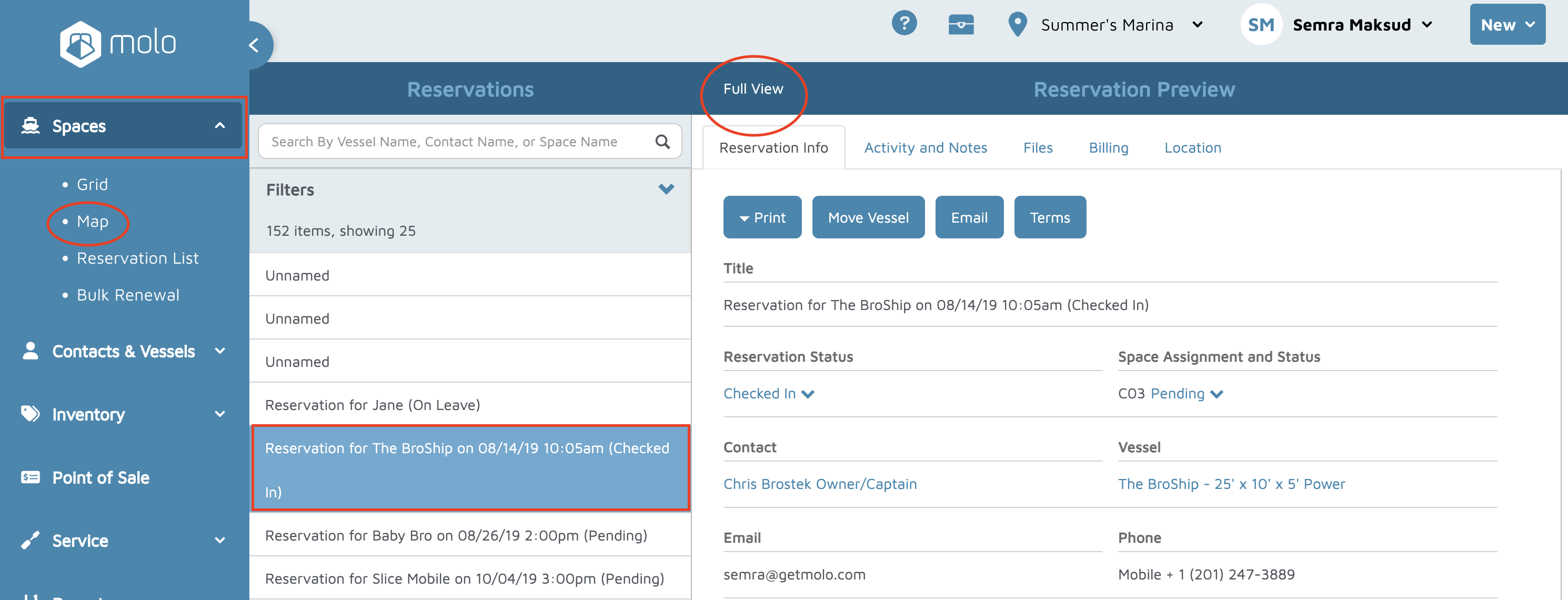Open Map under Spaces menu
This screenshot has height=600, width=1568.
(x=93, y=222)
